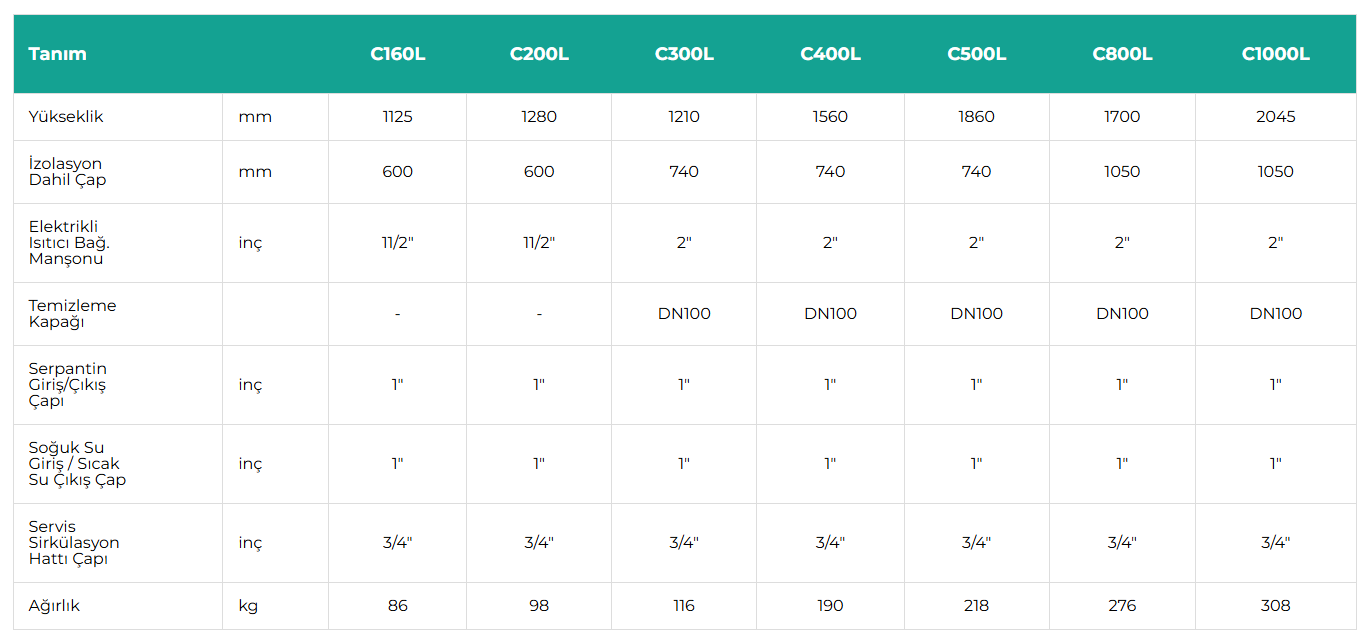Viewport: 1371px width, 644px height.
Task: Select the weight value 190
Action: tap(830, 606)
